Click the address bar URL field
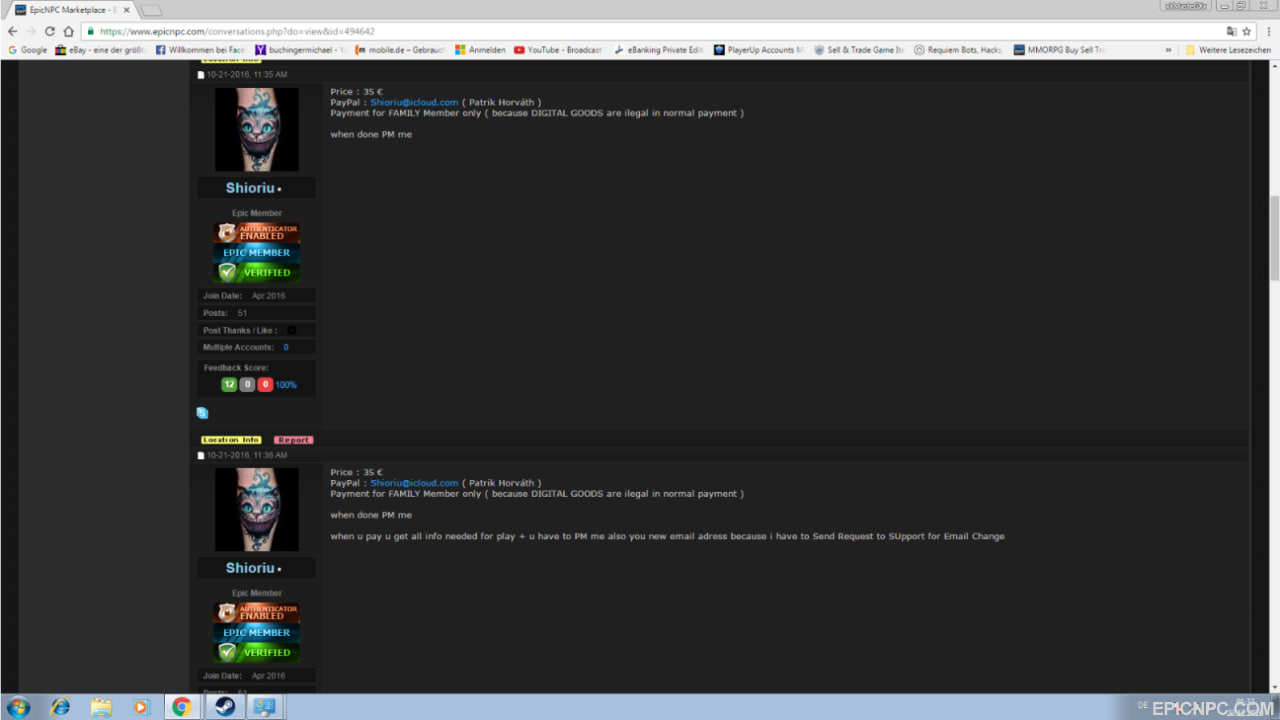Viewport: 1280px width, 720px height. pos(660,31)
